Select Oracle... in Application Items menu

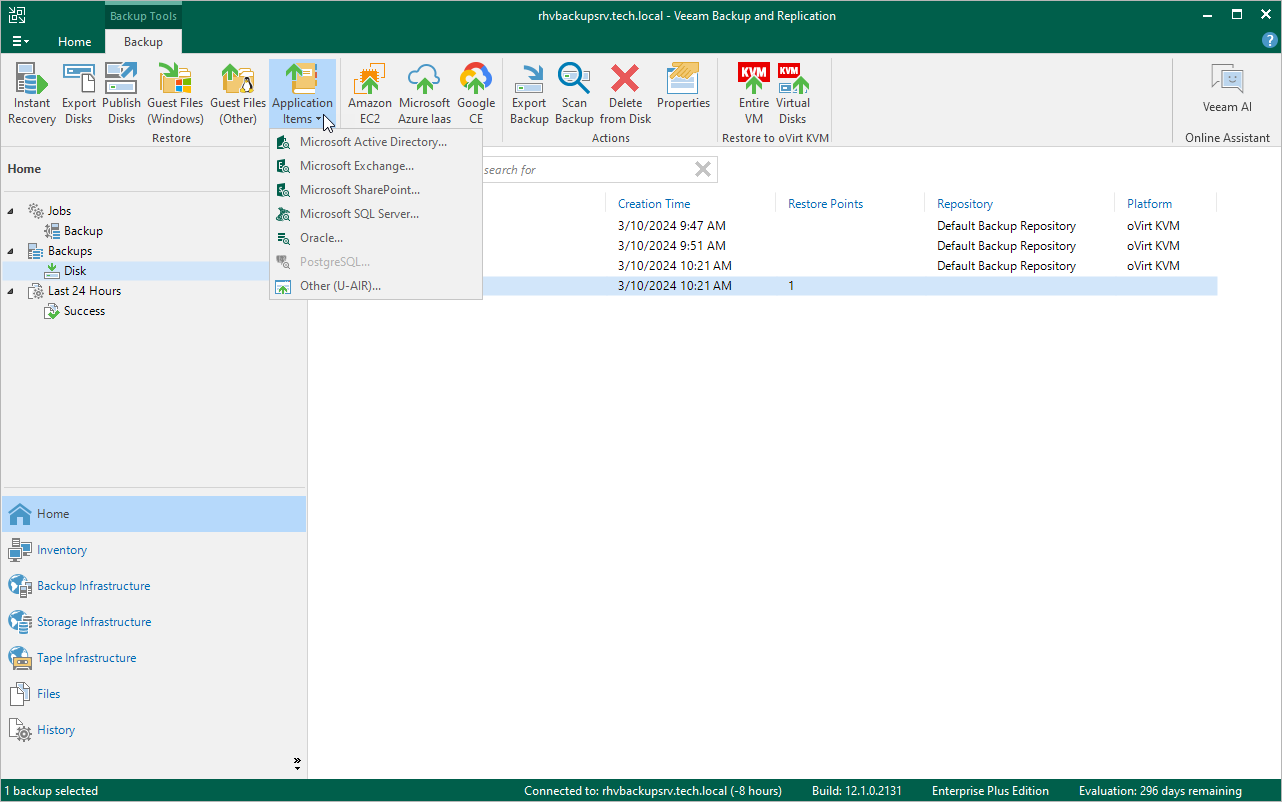tap(376, 238)
